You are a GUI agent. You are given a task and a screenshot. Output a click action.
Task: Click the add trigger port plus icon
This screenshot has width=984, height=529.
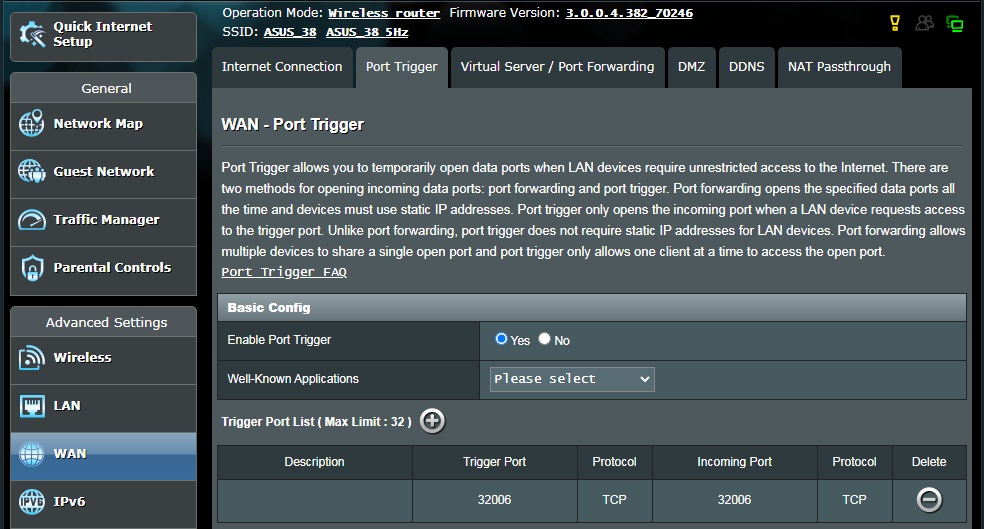[x=432, y=421]
